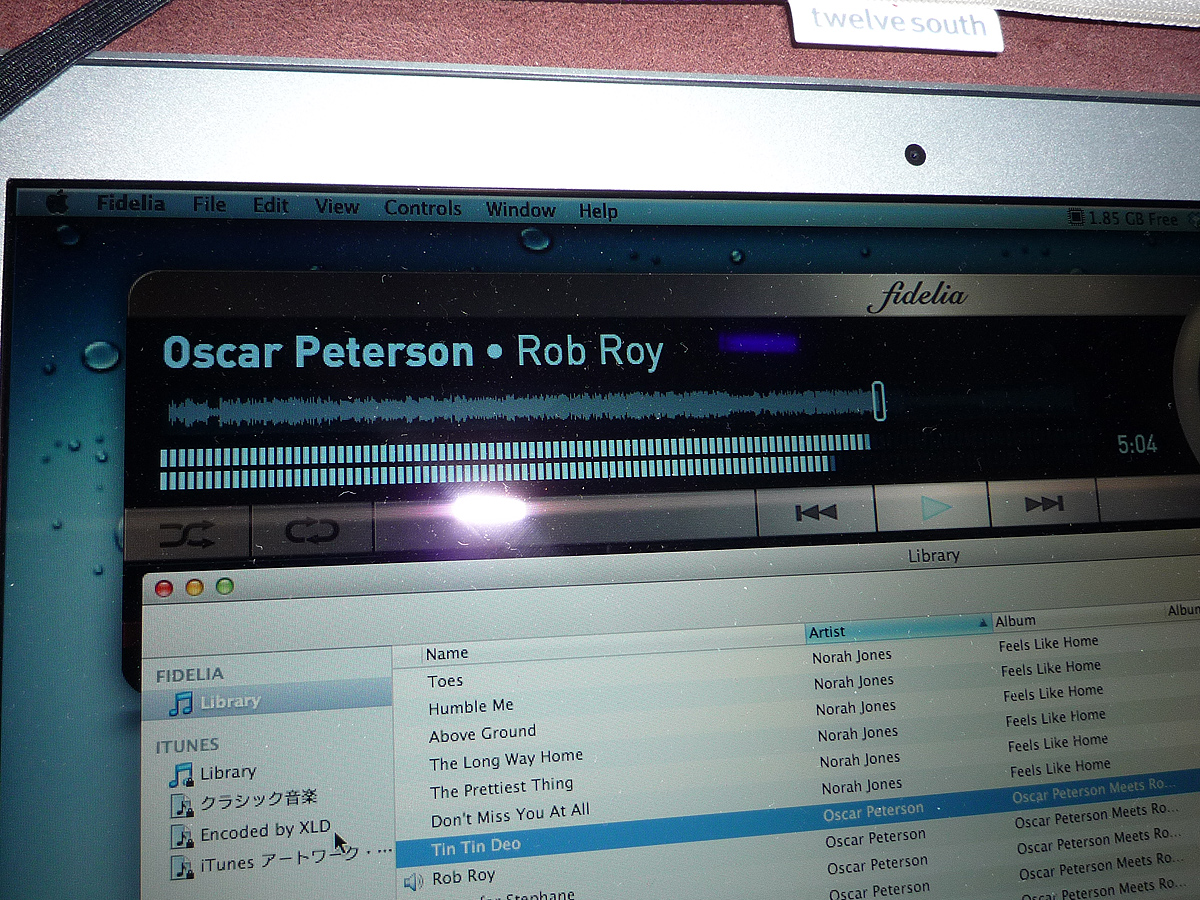Click the iTunes Library music note icon

pyautogui.click(x=182, y=773)
